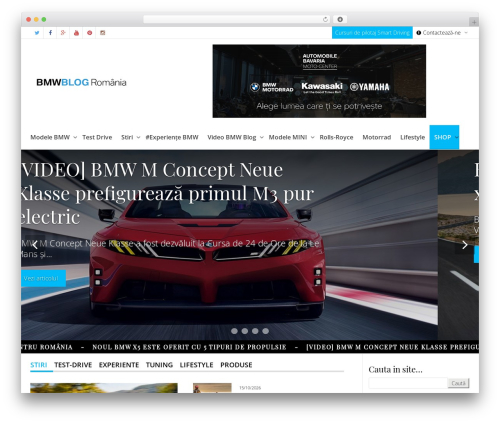Image resolution: width=500 pixels, height=423 pixels.
Task: Open the Google Plus social link
Action: tap(63, 33)
